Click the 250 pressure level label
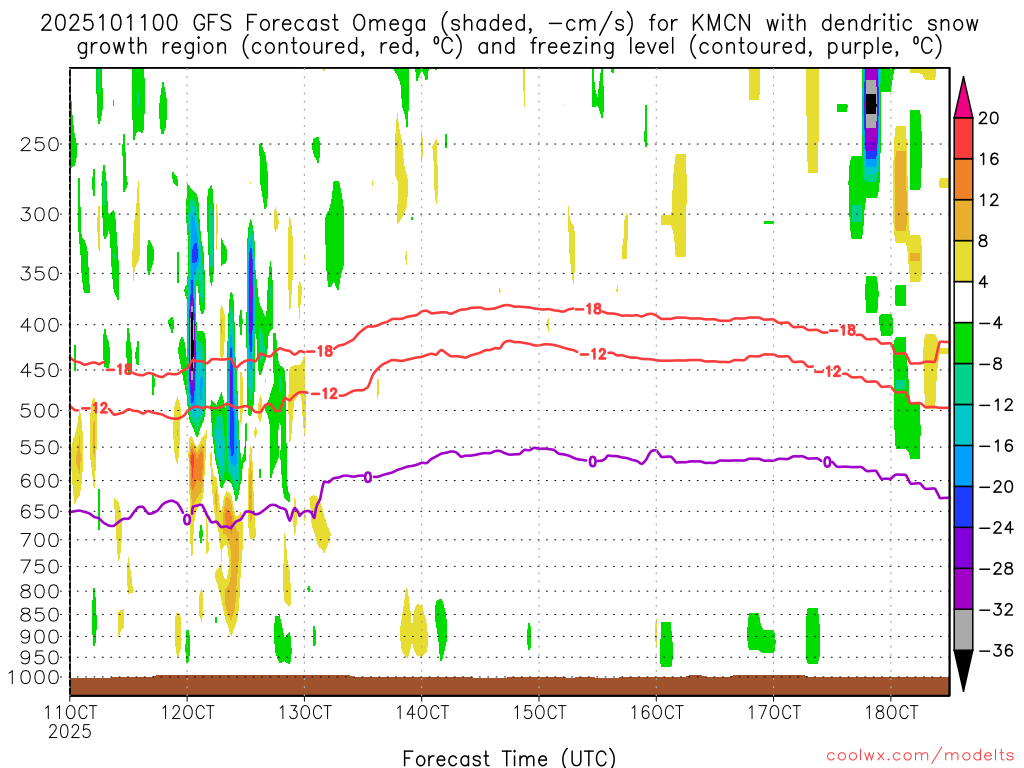The height and width of the screenshot is (768, 1024). point(40,144)
